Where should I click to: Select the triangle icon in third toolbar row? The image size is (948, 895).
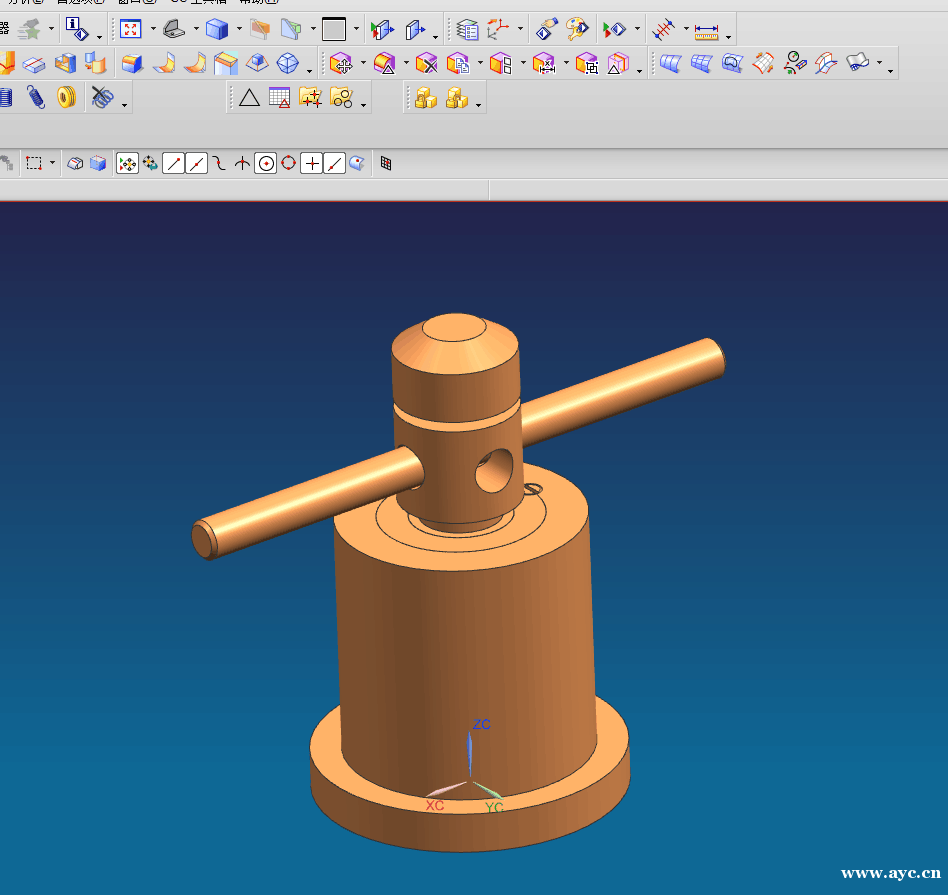249,97
